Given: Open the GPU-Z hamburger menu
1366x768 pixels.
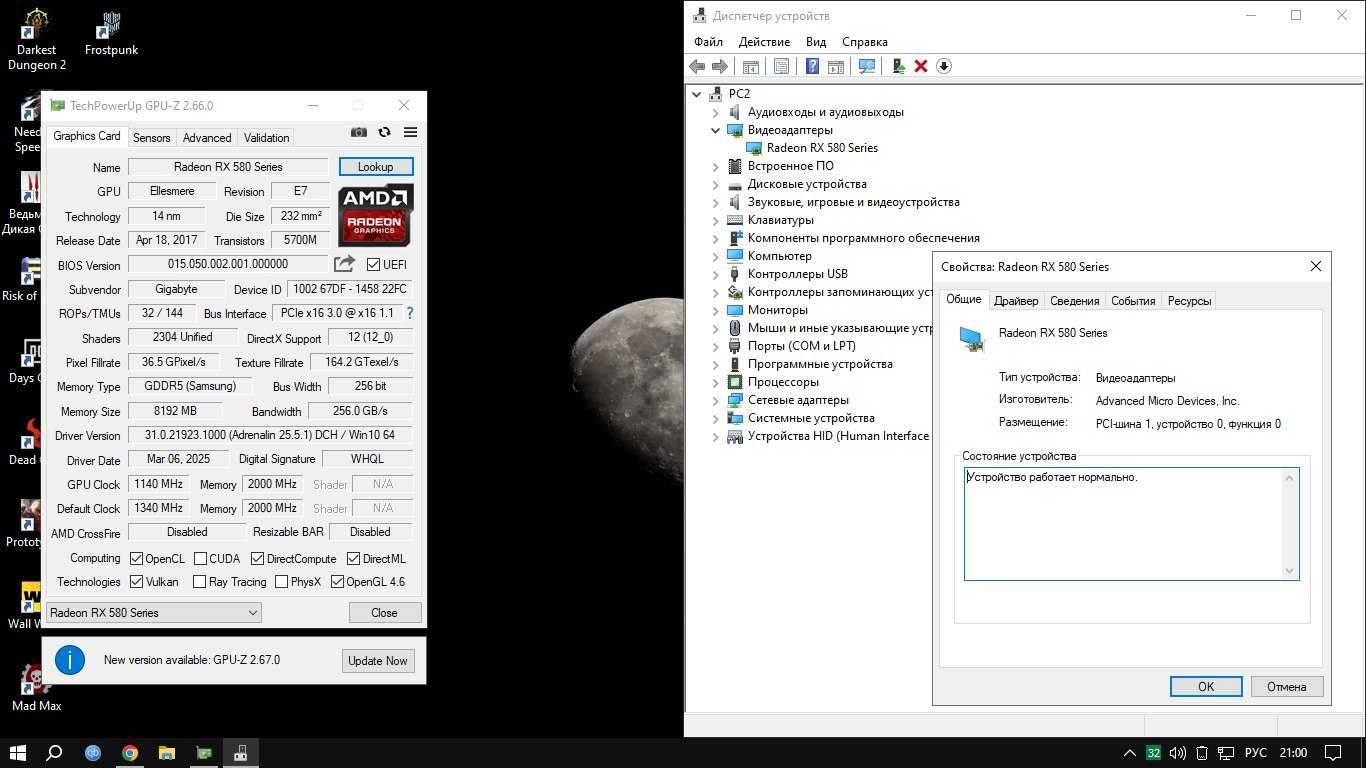Looking at the screenshot, I should pos(410,132).
